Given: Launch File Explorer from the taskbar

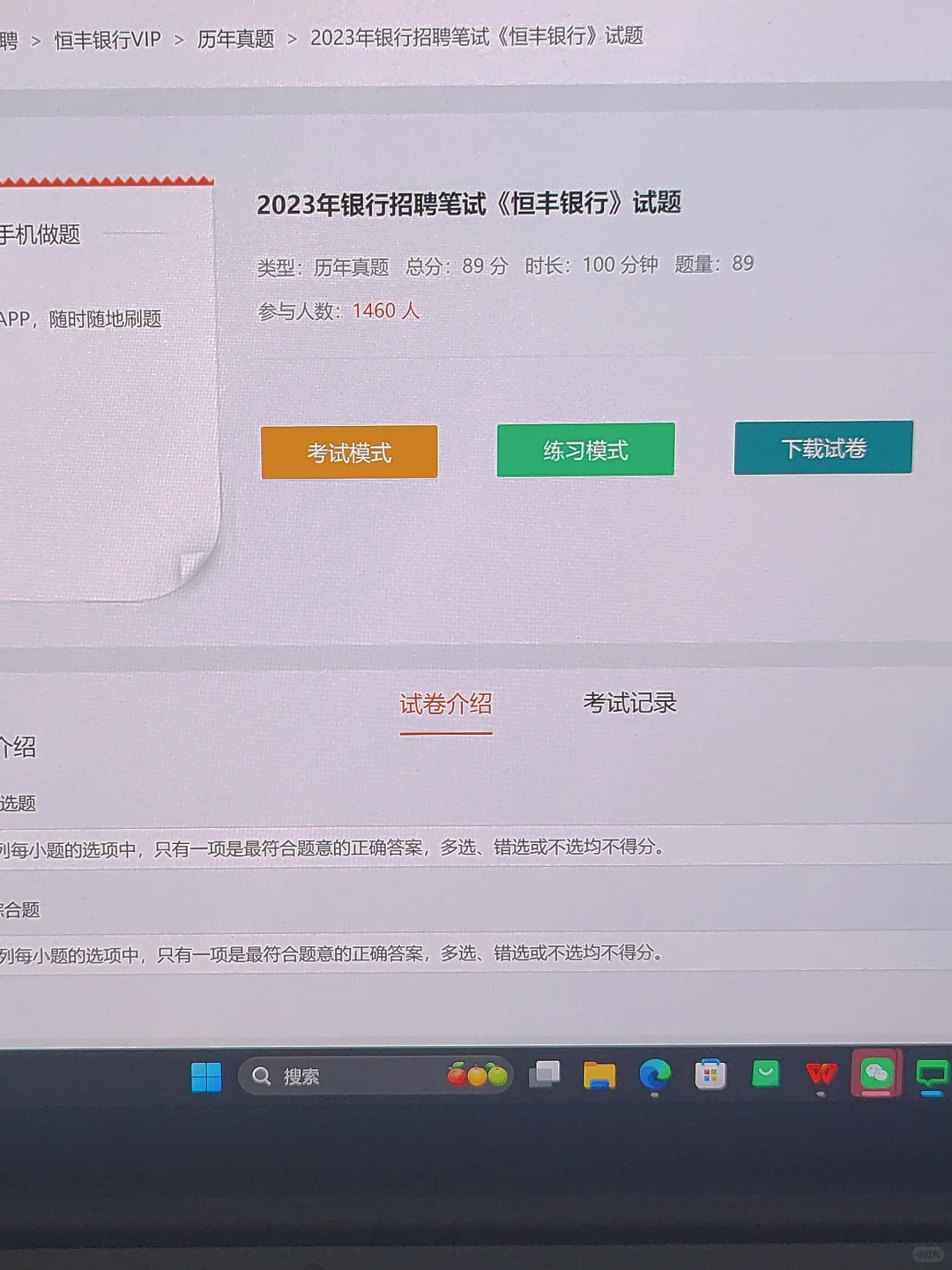Looking at the screenshot, I should coord(599,1075).
